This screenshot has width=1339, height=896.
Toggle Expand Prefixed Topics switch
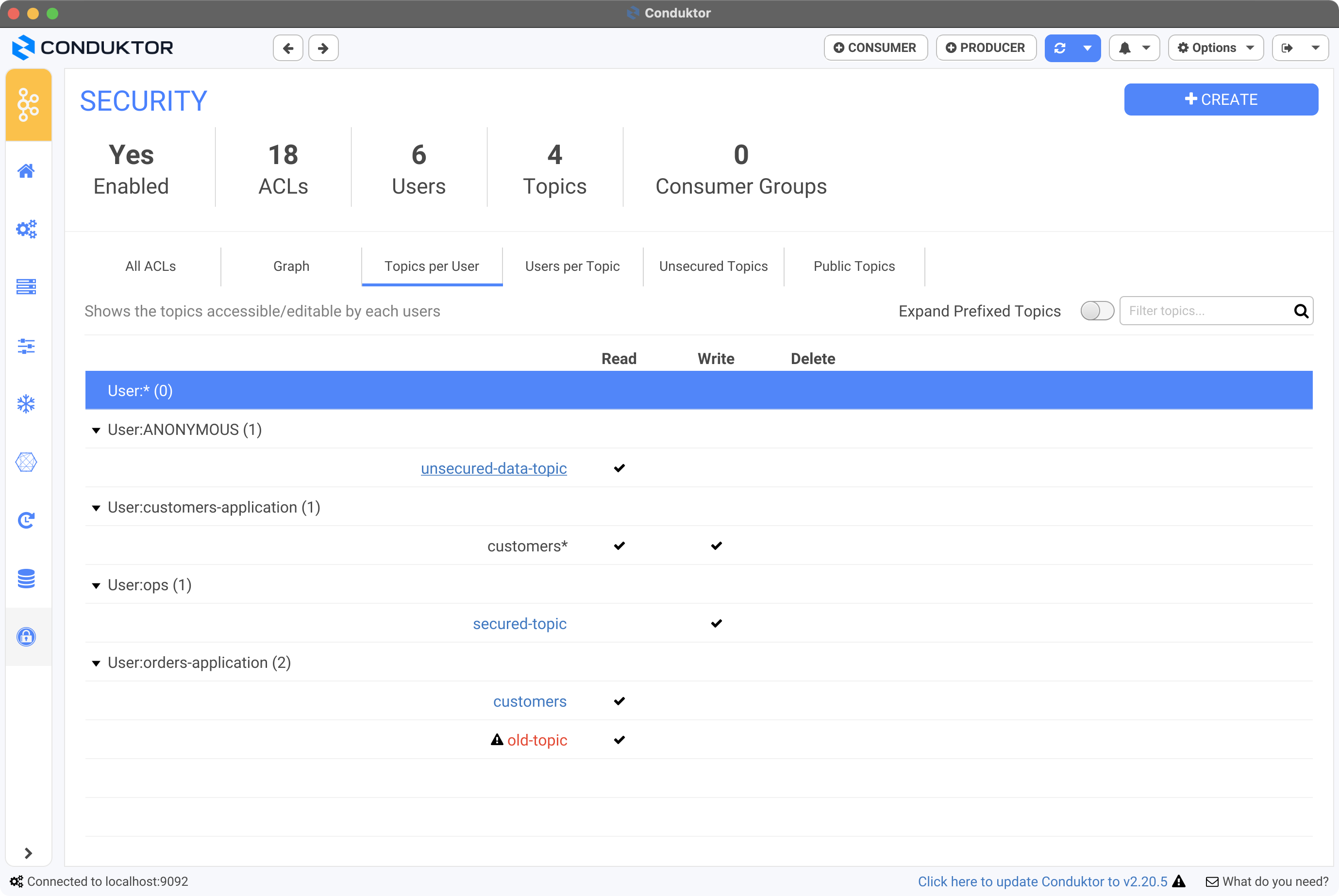(1097, 311)
